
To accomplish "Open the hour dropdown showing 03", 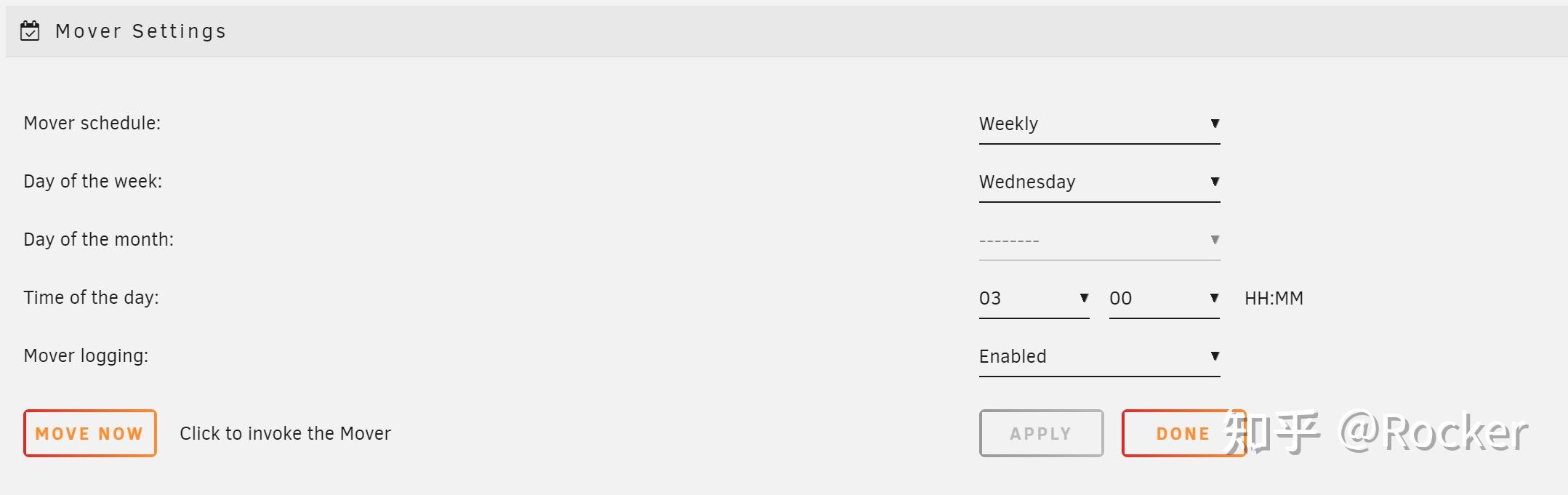I will tap(1033, 299).
